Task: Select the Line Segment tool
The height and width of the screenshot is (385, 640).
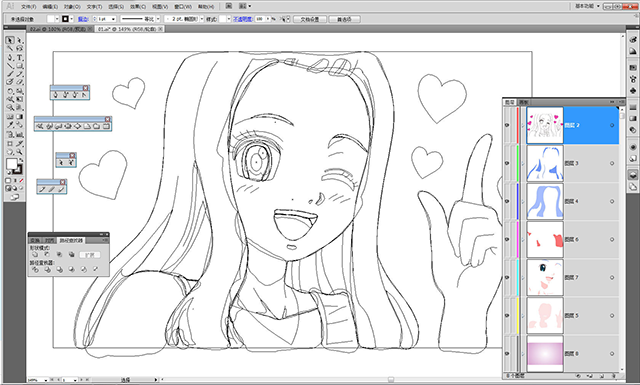Action: point(10,66)
